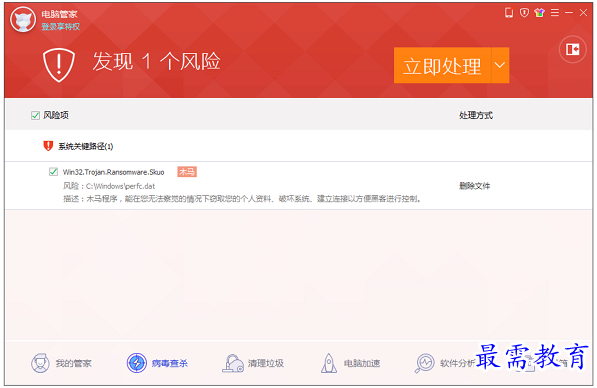
Task: Click the 电脑加速 rocket icon
Action: coord(329,363)
